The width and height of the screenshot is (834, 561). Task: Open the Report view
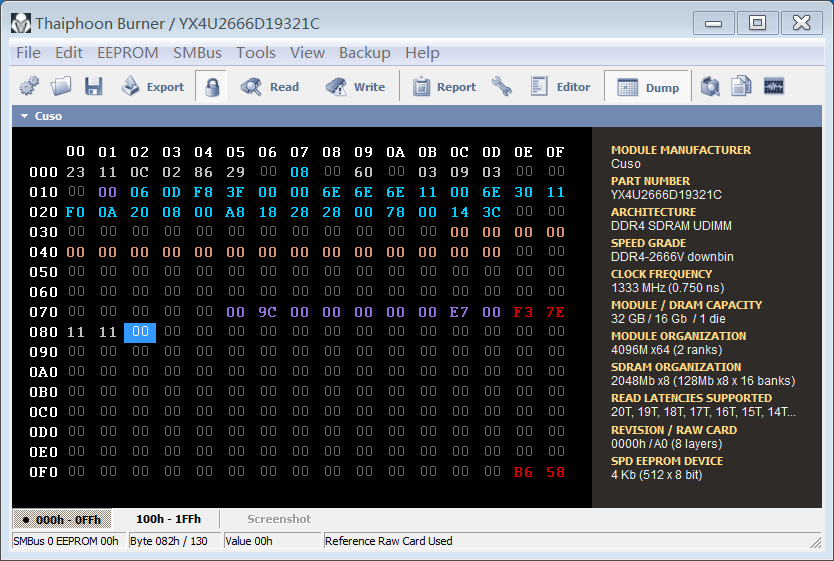point(444,87)
